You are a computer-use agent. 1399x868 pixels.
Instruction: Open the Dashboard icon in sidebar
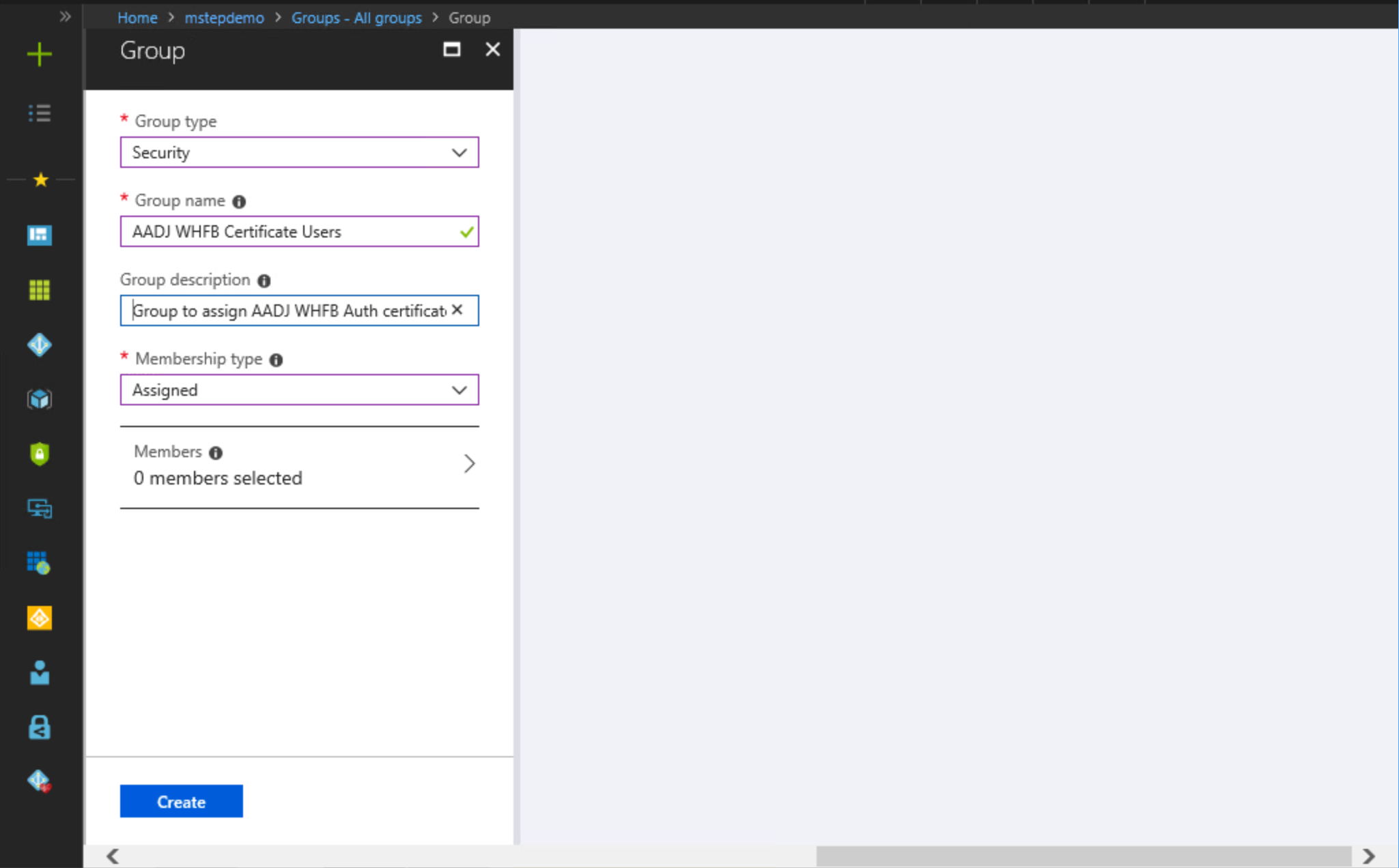(x=40, y=235)
